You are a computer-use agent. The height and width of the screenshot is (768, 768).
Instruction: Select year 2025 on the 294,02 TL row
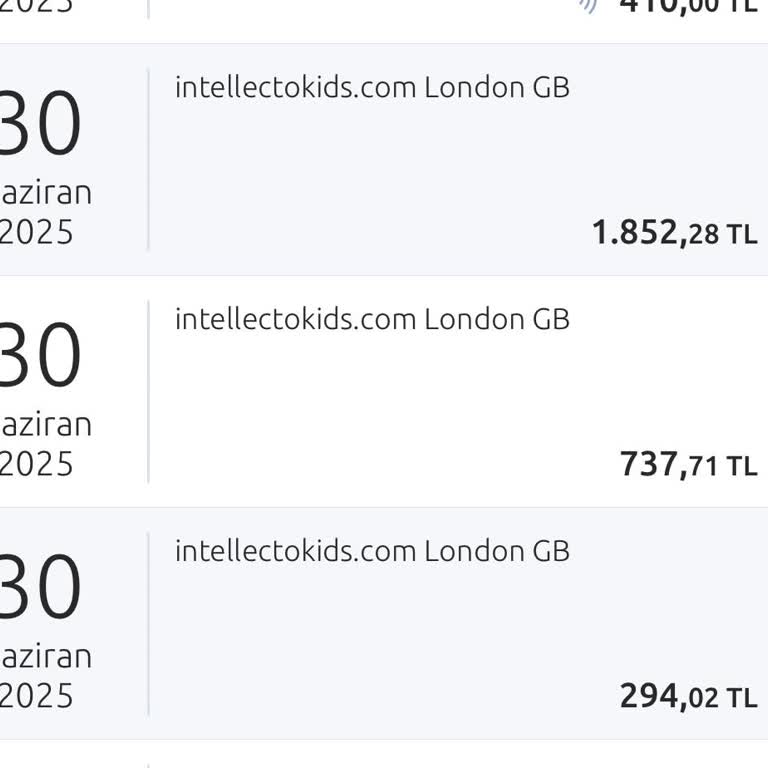click(x=37, y=696)
